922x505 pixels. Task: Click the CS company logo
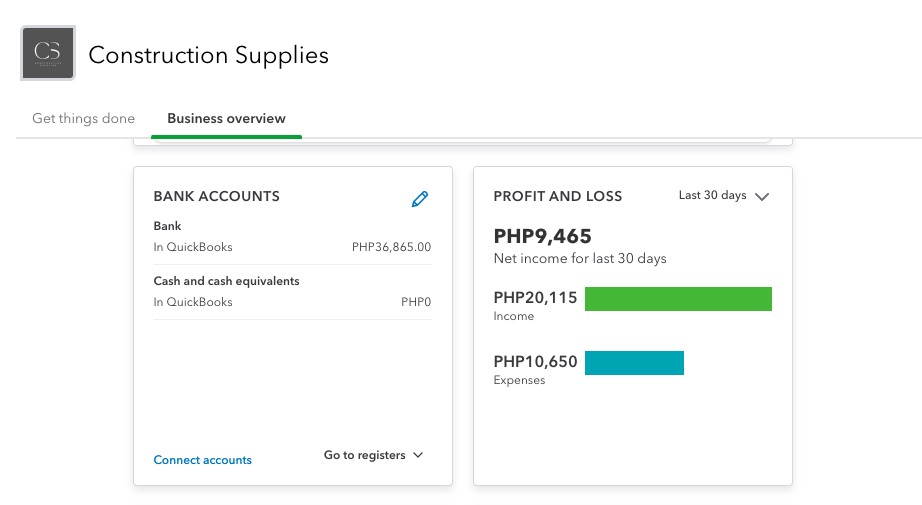[48, 53]
